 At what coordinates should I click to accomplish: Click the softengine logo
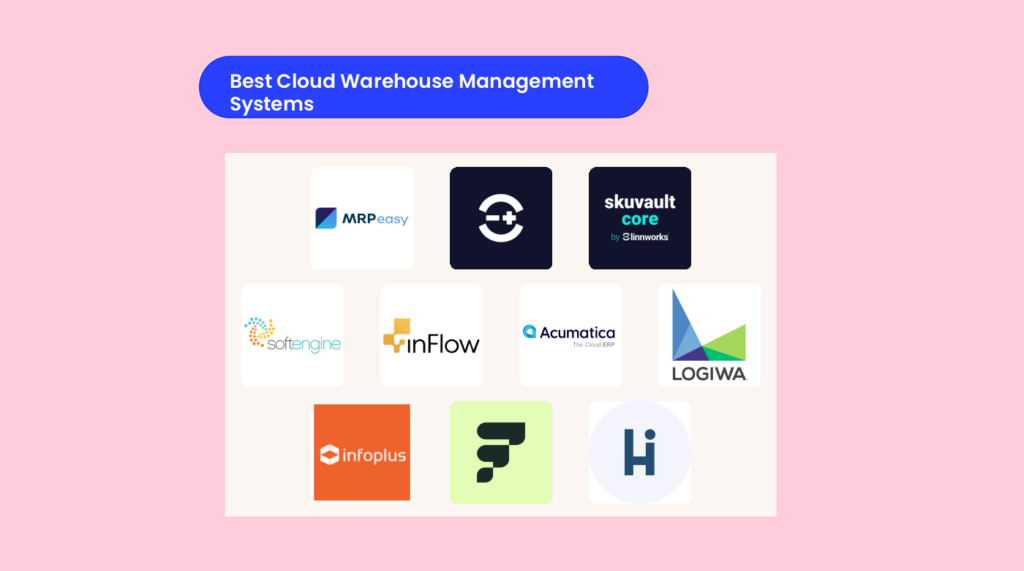coord(293,335)
